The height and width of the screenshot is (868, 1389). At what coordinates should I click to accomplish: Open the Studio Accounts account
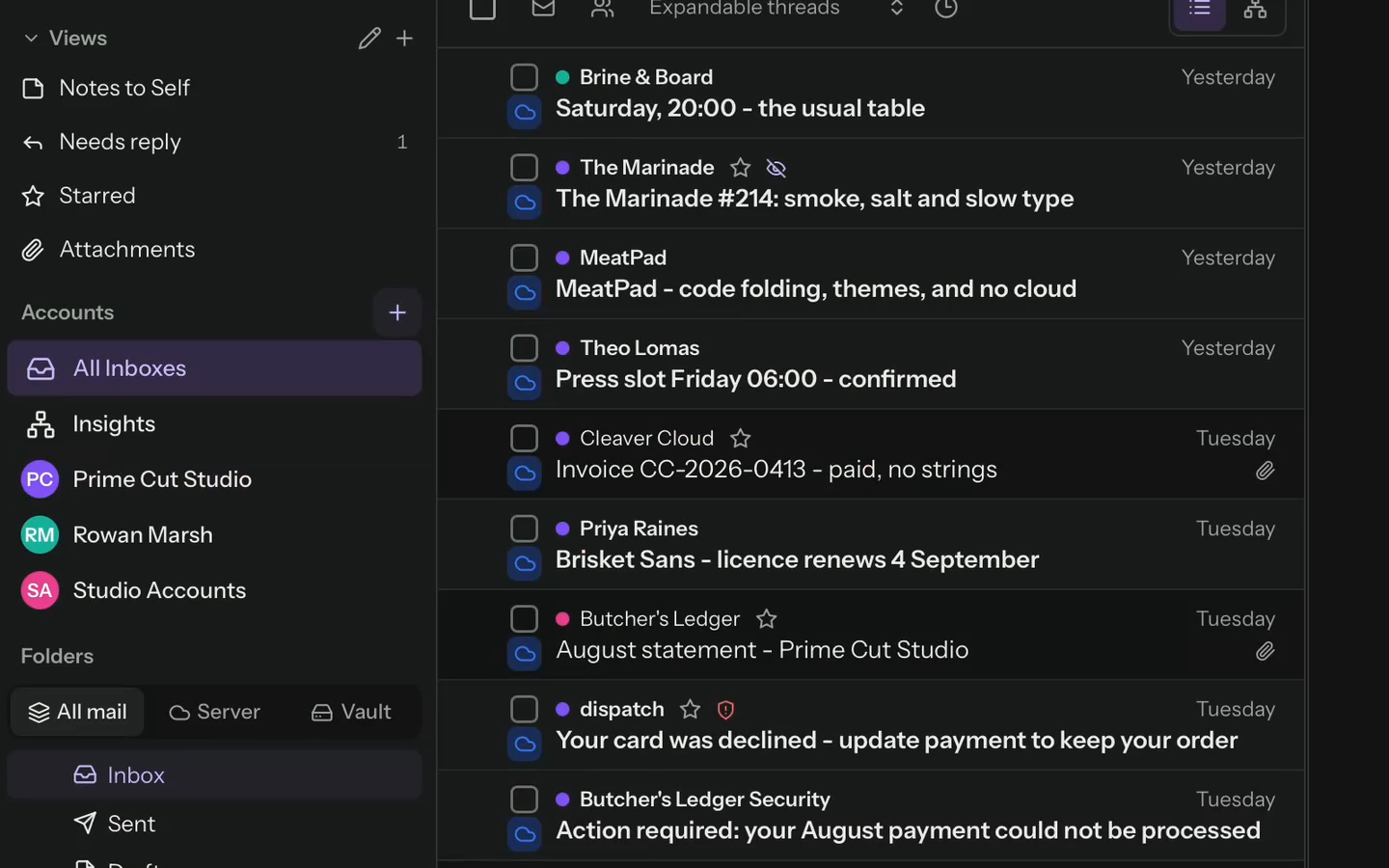214,590
